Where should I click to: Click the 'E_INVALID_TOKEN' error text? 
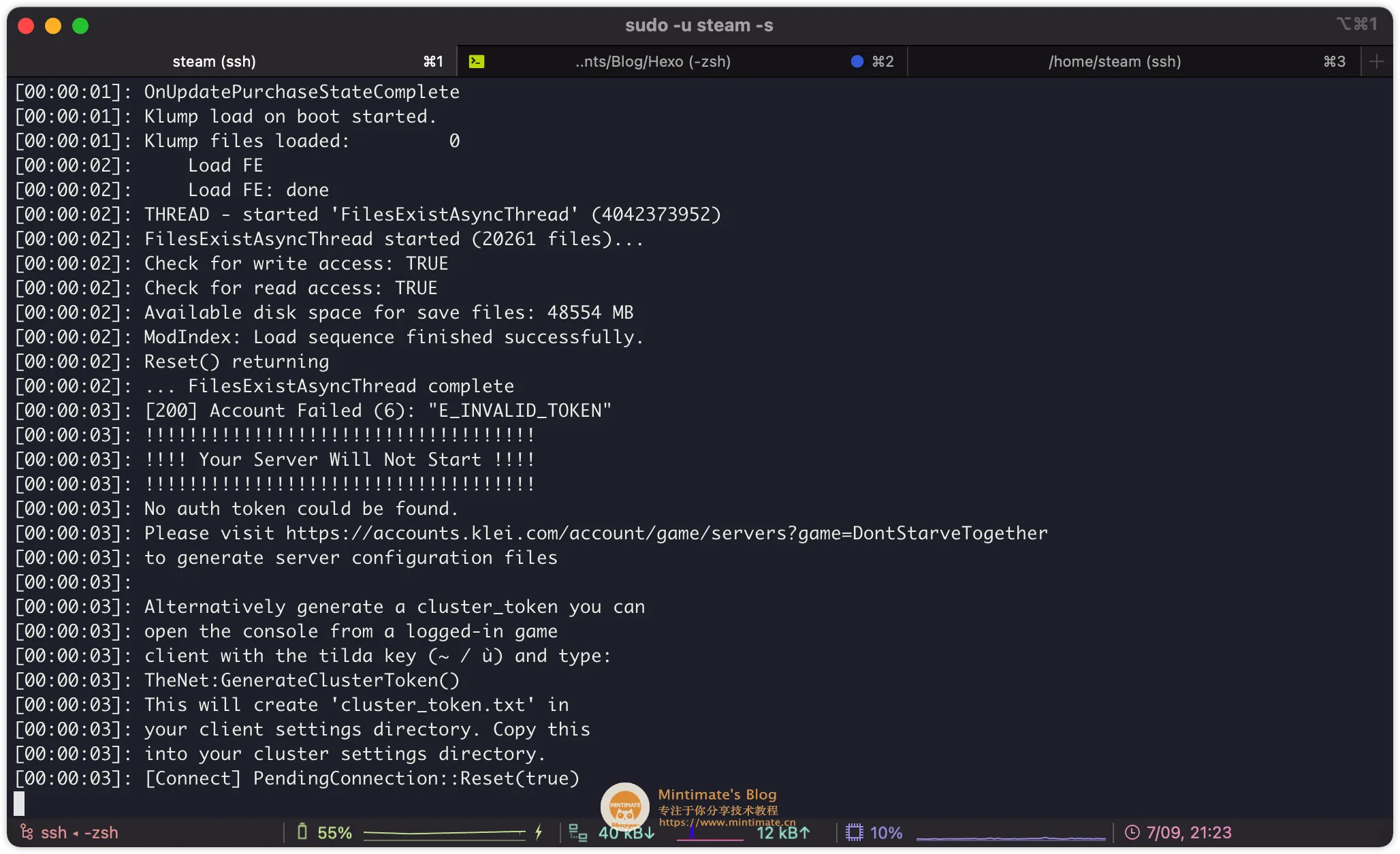point(520,411)
